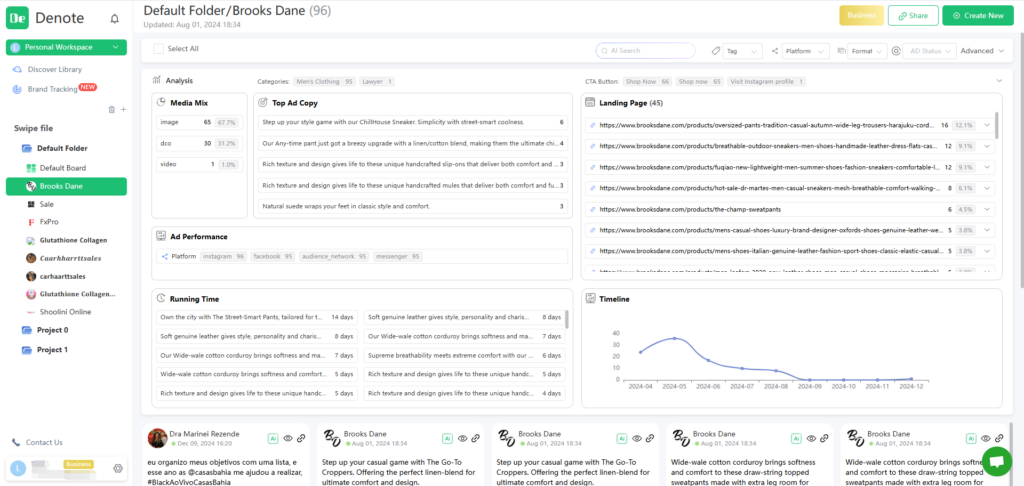
Task: Click link icon on Dra Marinei Rezende card
Action: (302, 439)
